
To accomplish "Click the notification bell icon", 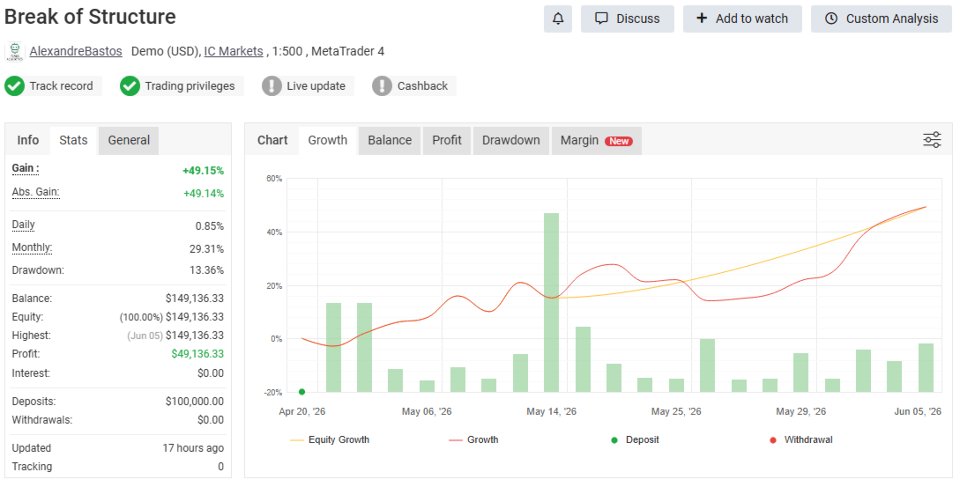I will pos(558,19).
